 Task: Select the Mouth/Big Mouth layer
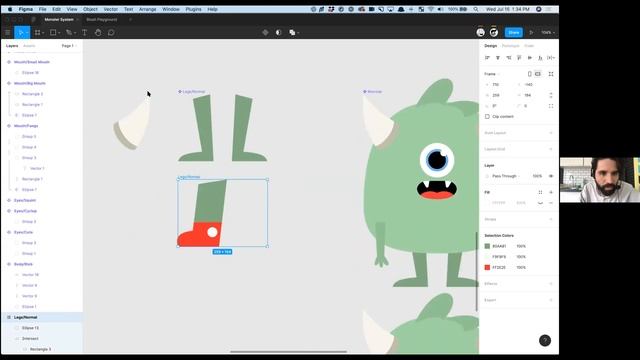tap(30, 83)
